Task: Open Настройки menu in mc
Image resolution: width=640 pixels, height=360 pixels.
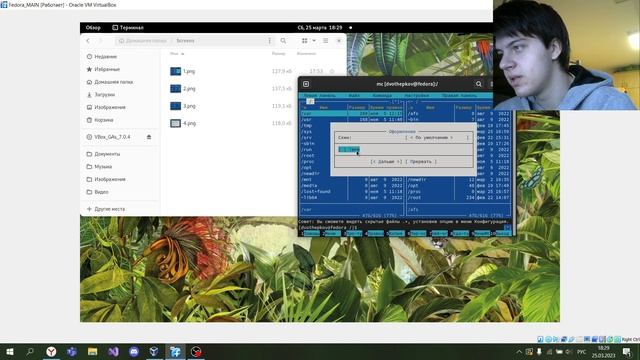Action: [x=417, y=96]
